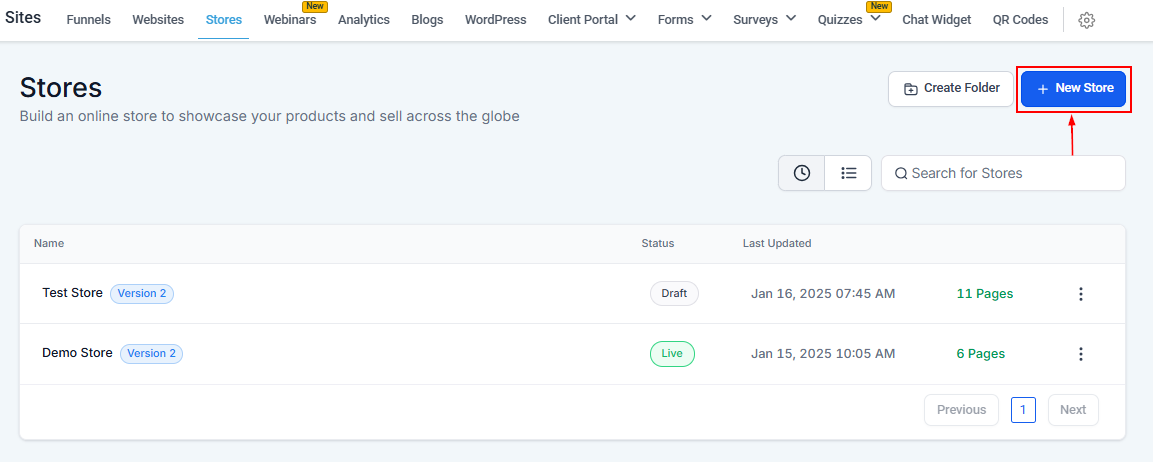
Task: Go to the Funnels tab
Action: click(x=89, y=20)
